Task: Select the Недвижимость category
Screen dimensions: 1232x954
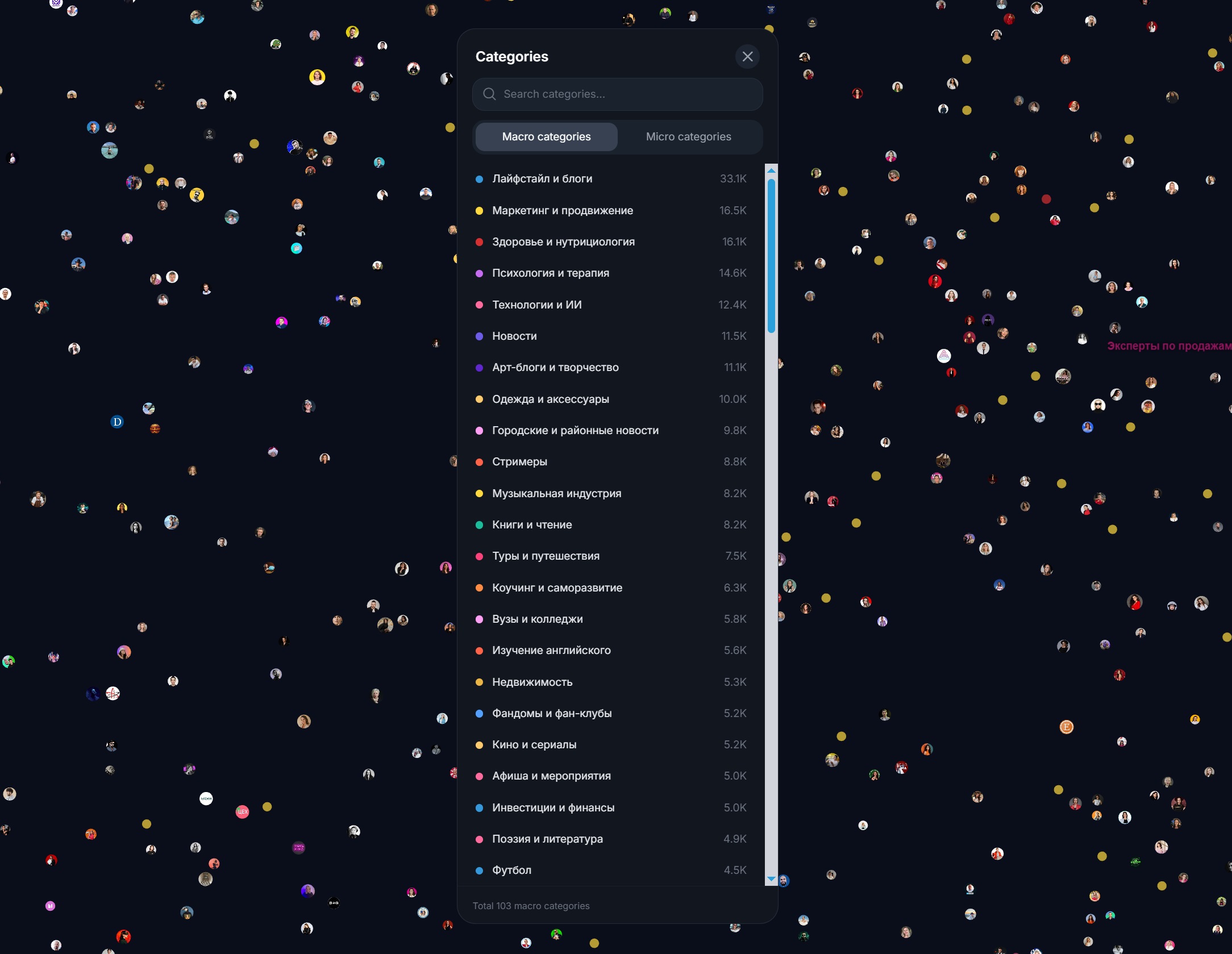Action: (611, 682)
